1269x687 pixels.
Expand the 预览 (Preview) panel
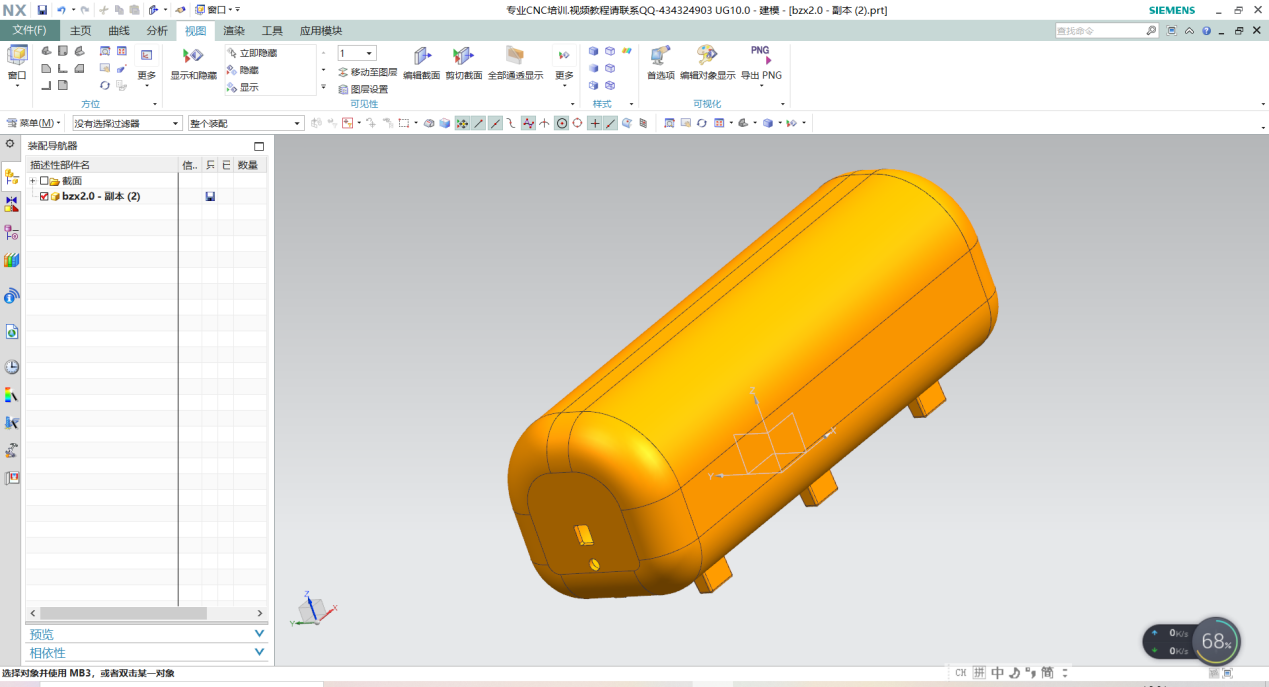145,634
